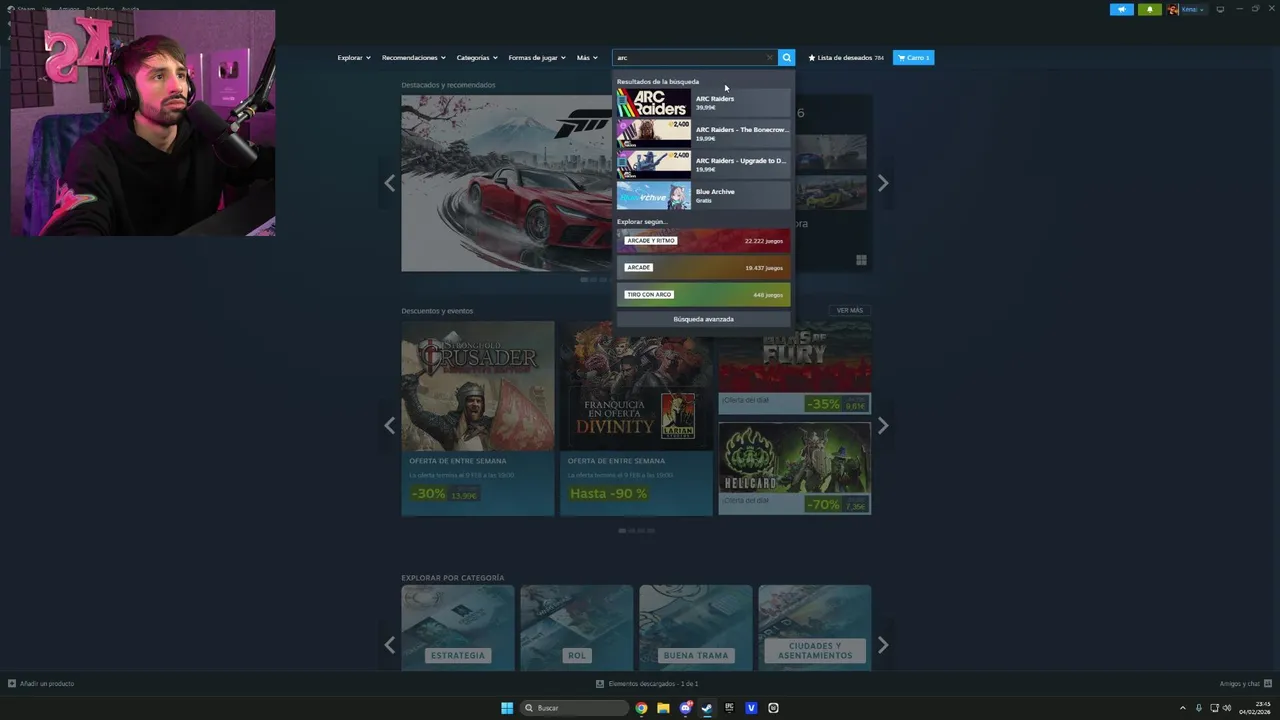Click the Steam taskbar icon
Viewport: 1280px width, 720px height.
[707, 708]
